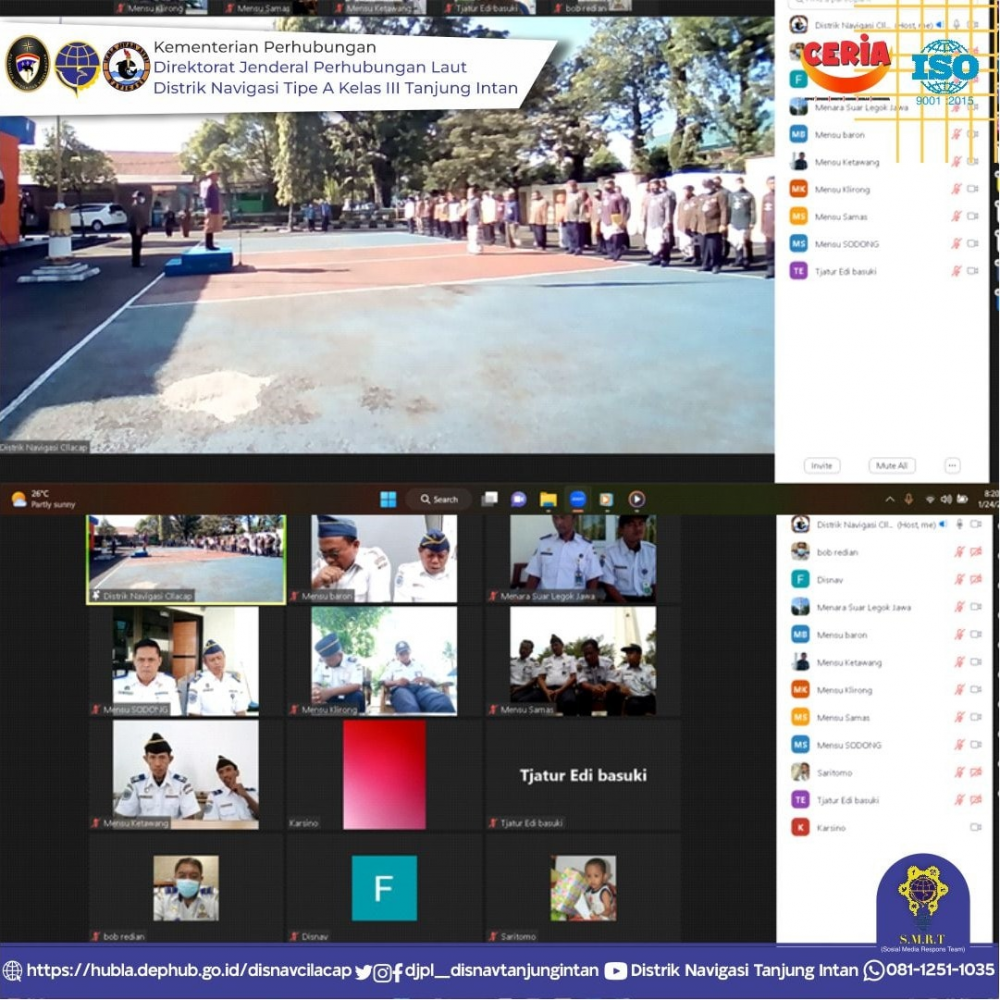Select the Tjatur Edi basuki name tile
The image size is (1000, 1000).
(582, 775)
